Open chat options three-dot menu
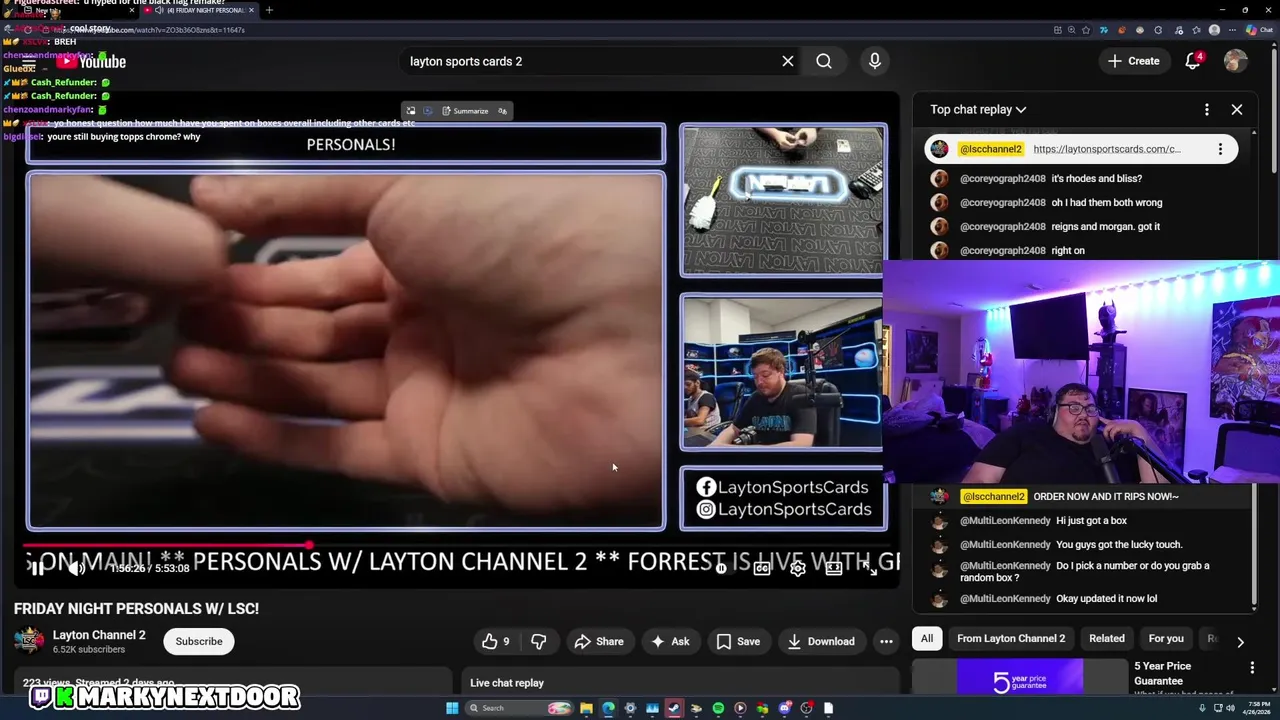 coord(1207,110)
